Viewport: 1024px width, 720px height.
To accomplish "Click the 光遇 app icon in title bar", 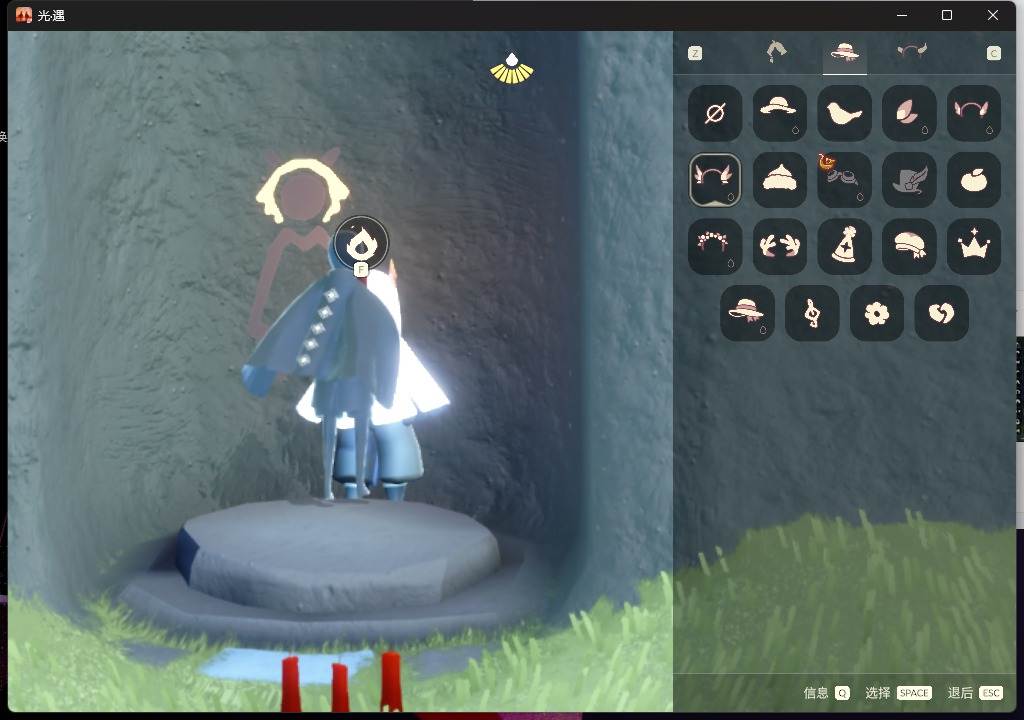I will [x=24, y=15].
